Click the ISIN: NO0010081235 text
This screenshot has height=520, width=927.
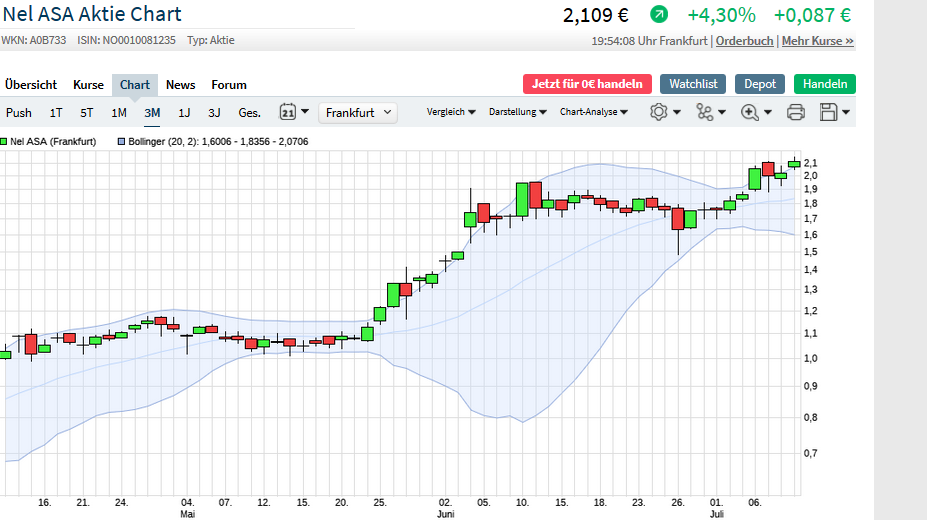tap(127, 40)
